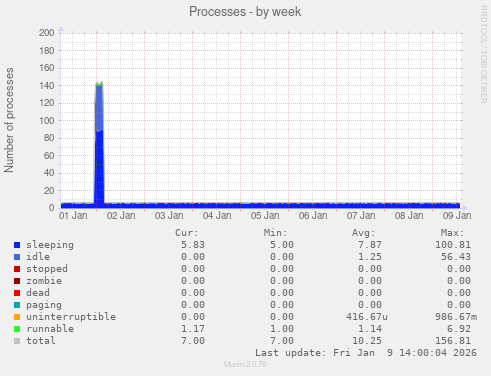491x376 pixels.
Task: Click the total legend color swatch
Action: click(x=17, y=341)
